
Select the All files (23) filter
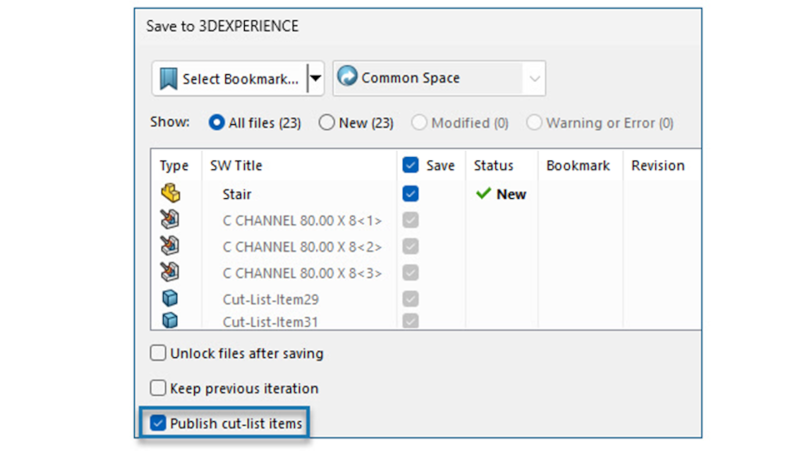[216, 123]
